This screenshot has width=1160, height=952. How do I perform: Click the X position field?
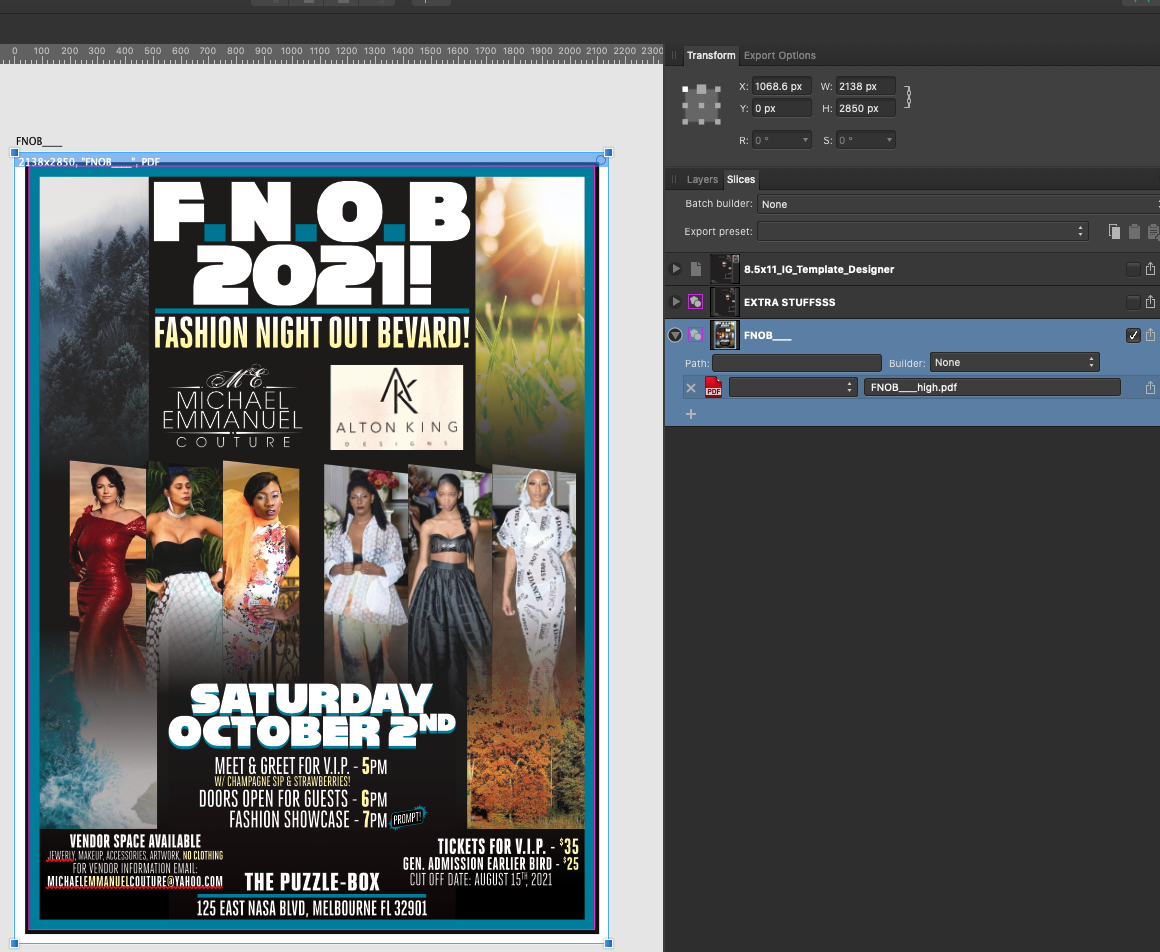point(782,87)
